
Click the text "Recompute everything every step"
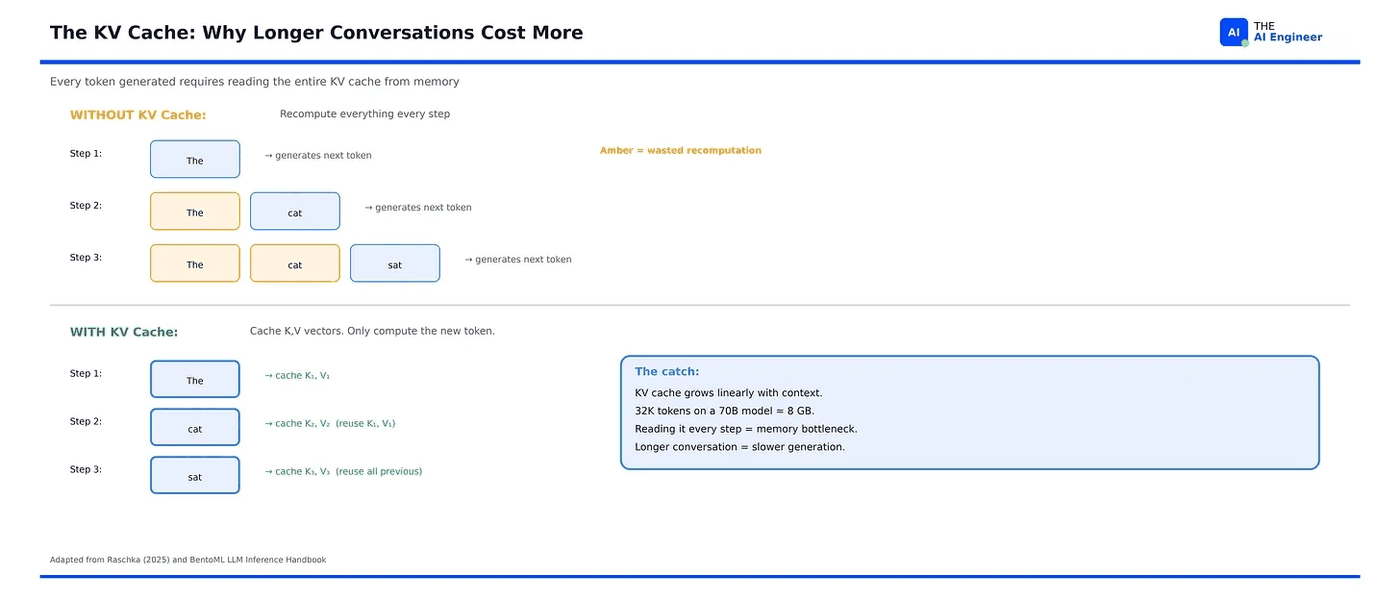coord(365,114)
